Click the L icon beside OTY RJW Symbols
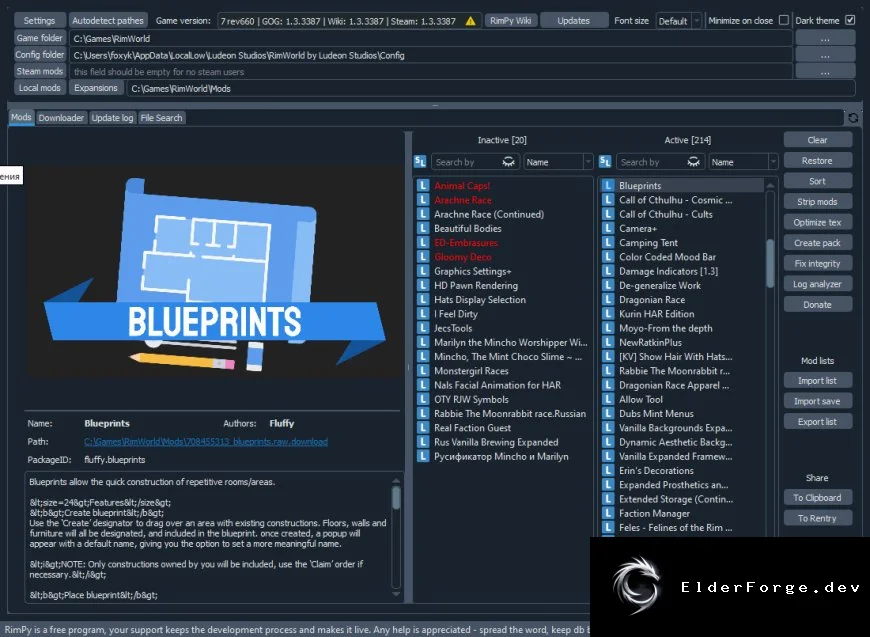Viewport: 870px width, 637px height. (x=423, y=399)
